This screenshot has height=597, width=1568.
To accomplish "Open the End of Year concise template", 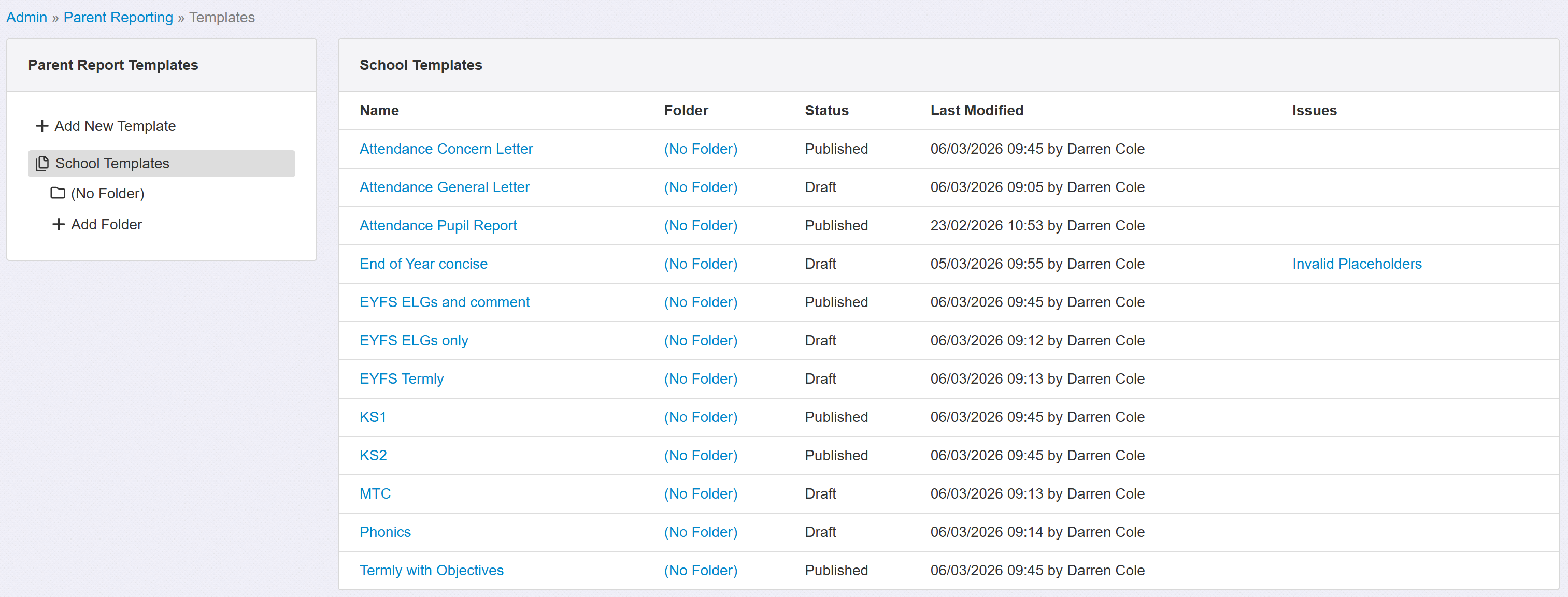I will [423, 264].
